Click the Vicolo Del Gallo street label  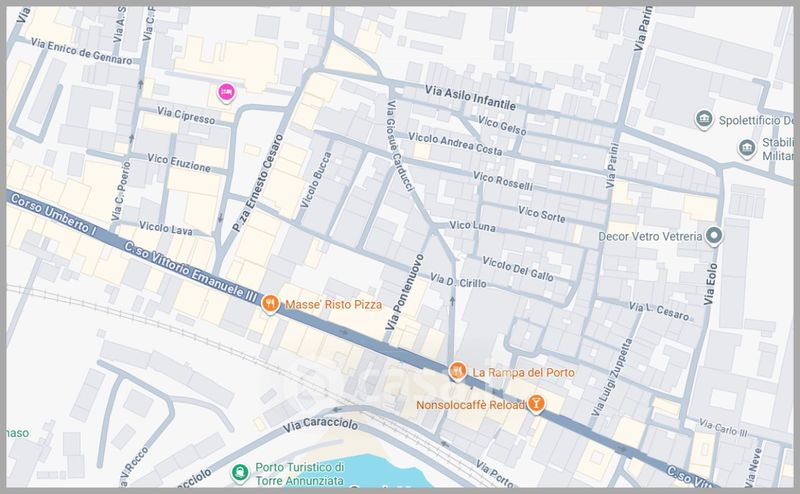(x=517, y=267)
